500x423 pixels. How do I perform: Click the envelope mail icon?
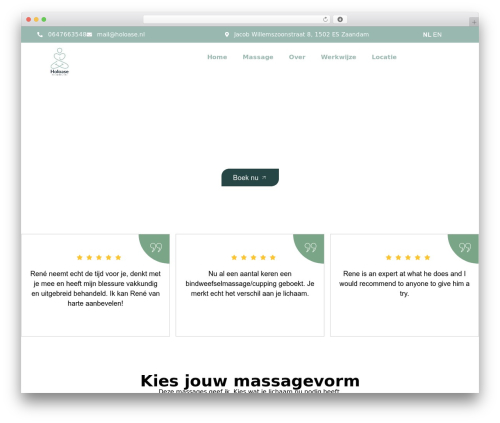pyautogui.click(x=89, y=35)
